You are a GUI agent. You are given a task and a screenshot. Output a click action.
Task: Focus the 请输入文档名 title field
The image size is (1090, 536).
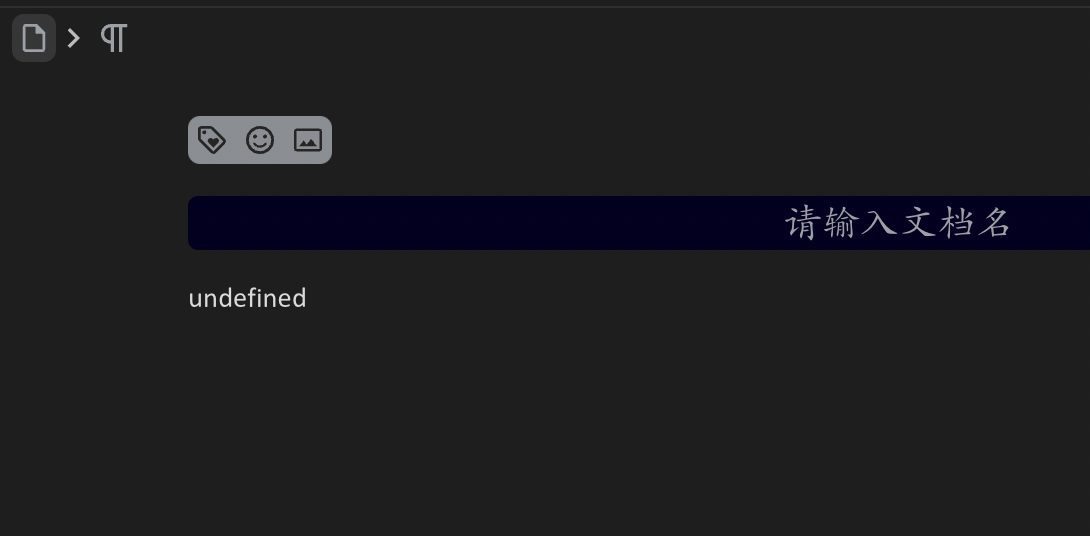tap(639, 223)
